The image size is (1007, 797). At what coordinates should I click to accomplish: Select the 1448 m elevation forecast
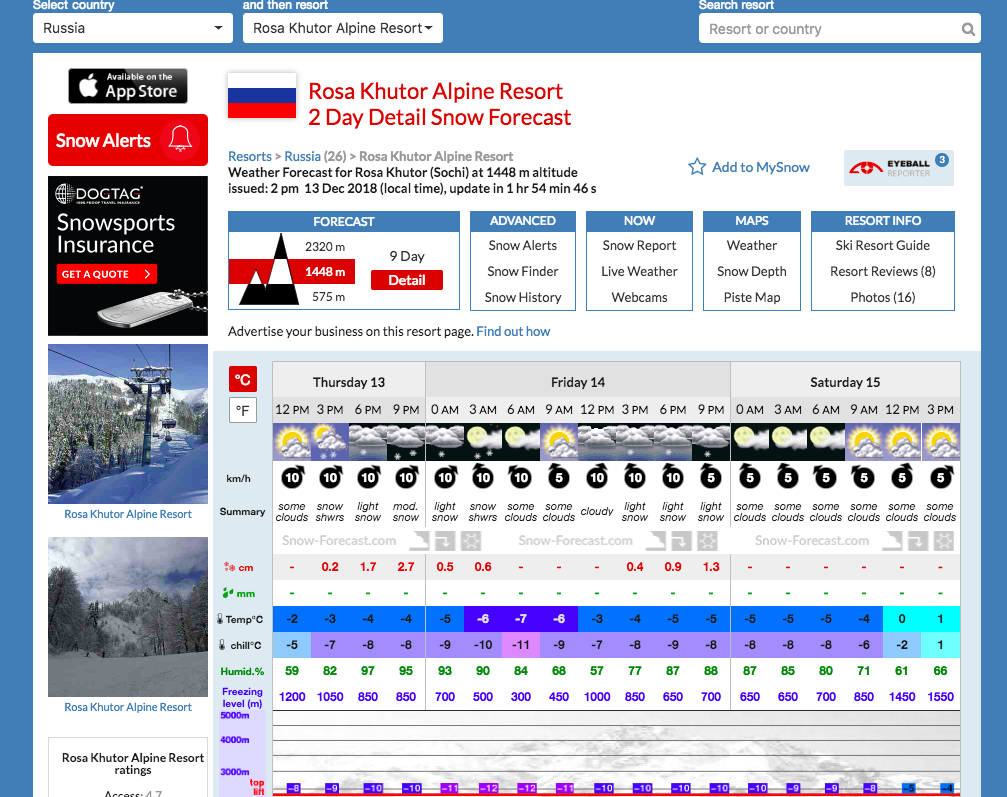(325, 272)
